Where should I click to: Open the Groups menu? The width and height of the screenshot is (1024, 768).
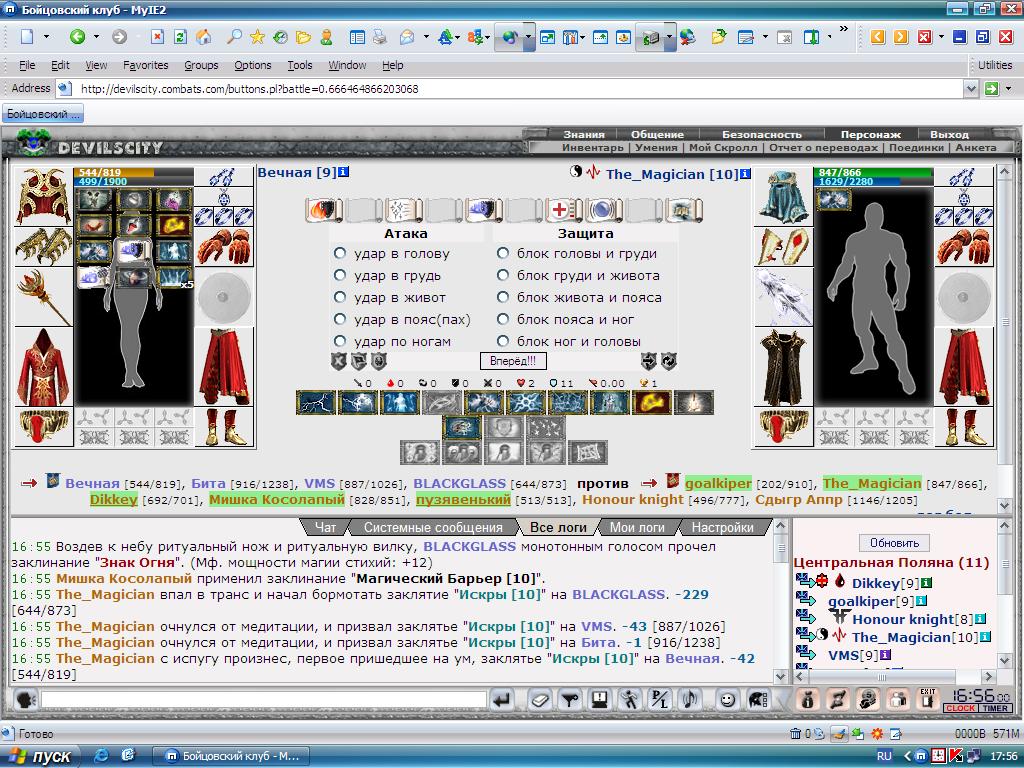pyautogui.click(x=201, y=65)
